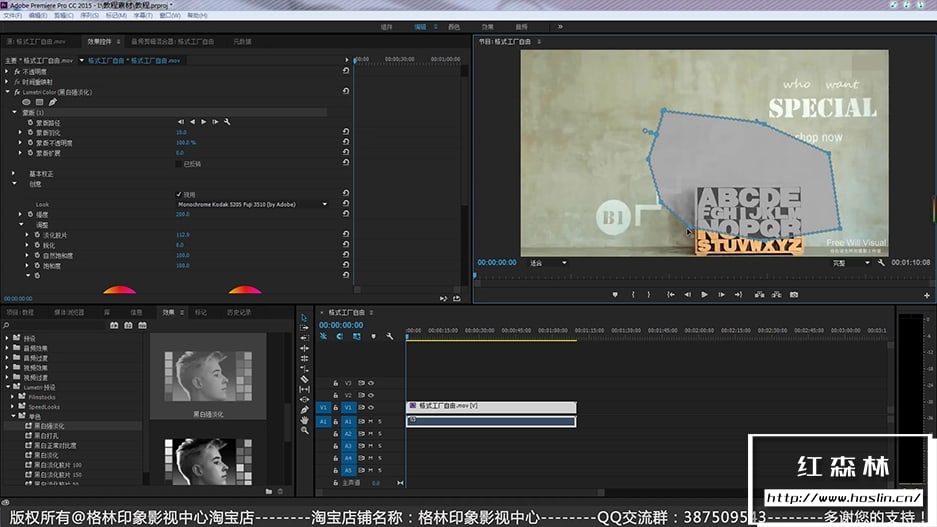Screen dimensions: 937x527
Task: Step forward one frame in Program monitor
Action: pyautogui.click(x=721, y=295)
